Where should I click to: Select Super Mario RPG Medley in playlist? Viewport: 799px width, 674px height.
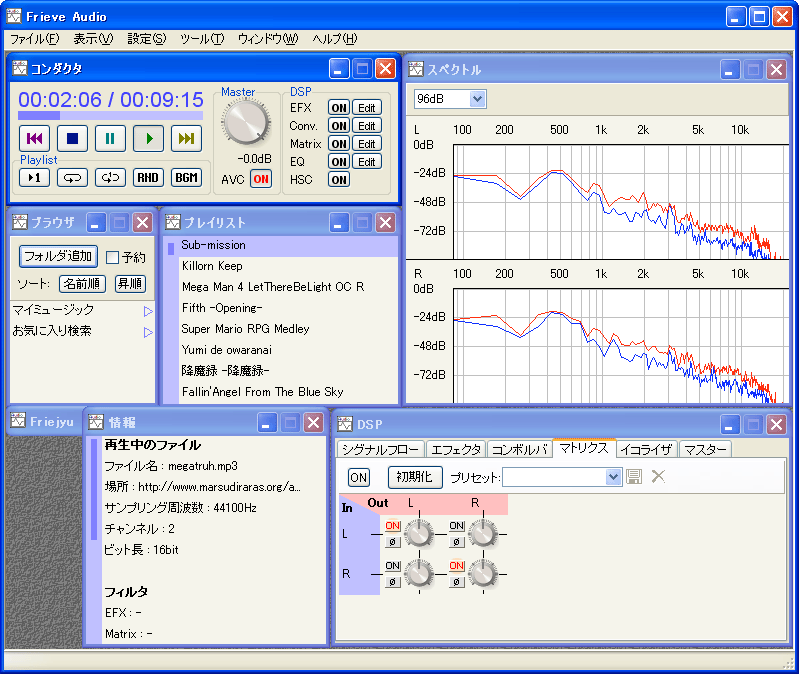(x=245, y=329)
